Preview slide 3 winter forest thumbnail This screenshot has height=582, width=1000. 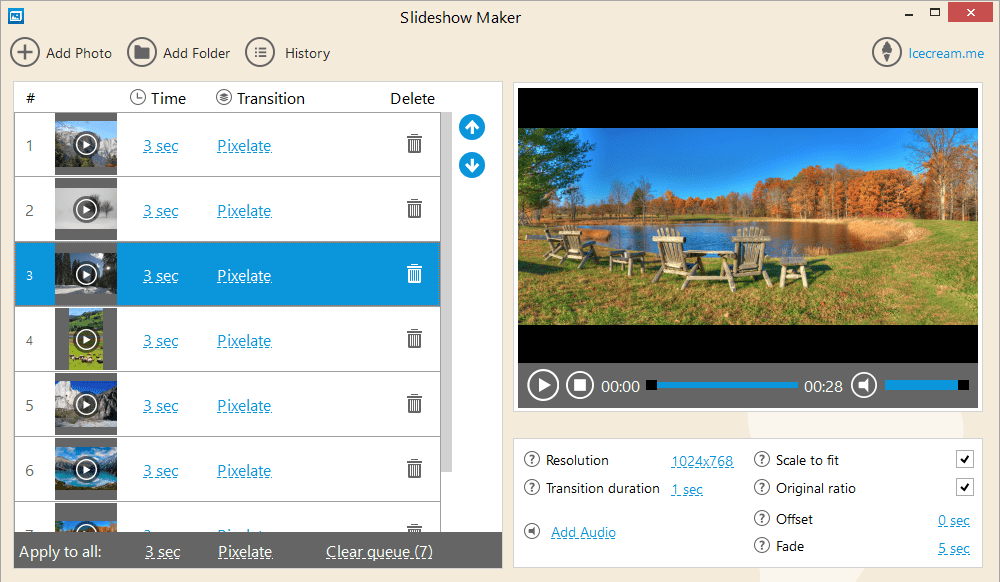(86, 274)
